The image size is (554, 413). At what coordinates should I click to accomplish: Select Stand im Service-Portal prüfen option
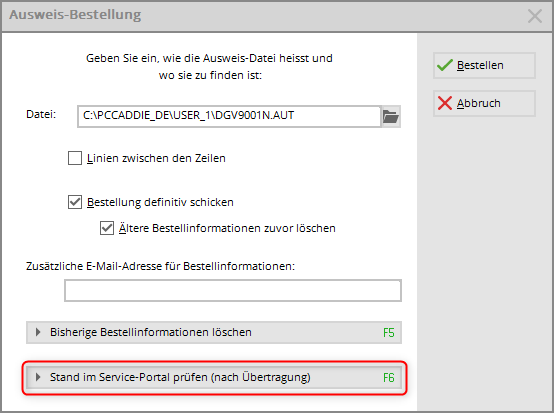214,377
